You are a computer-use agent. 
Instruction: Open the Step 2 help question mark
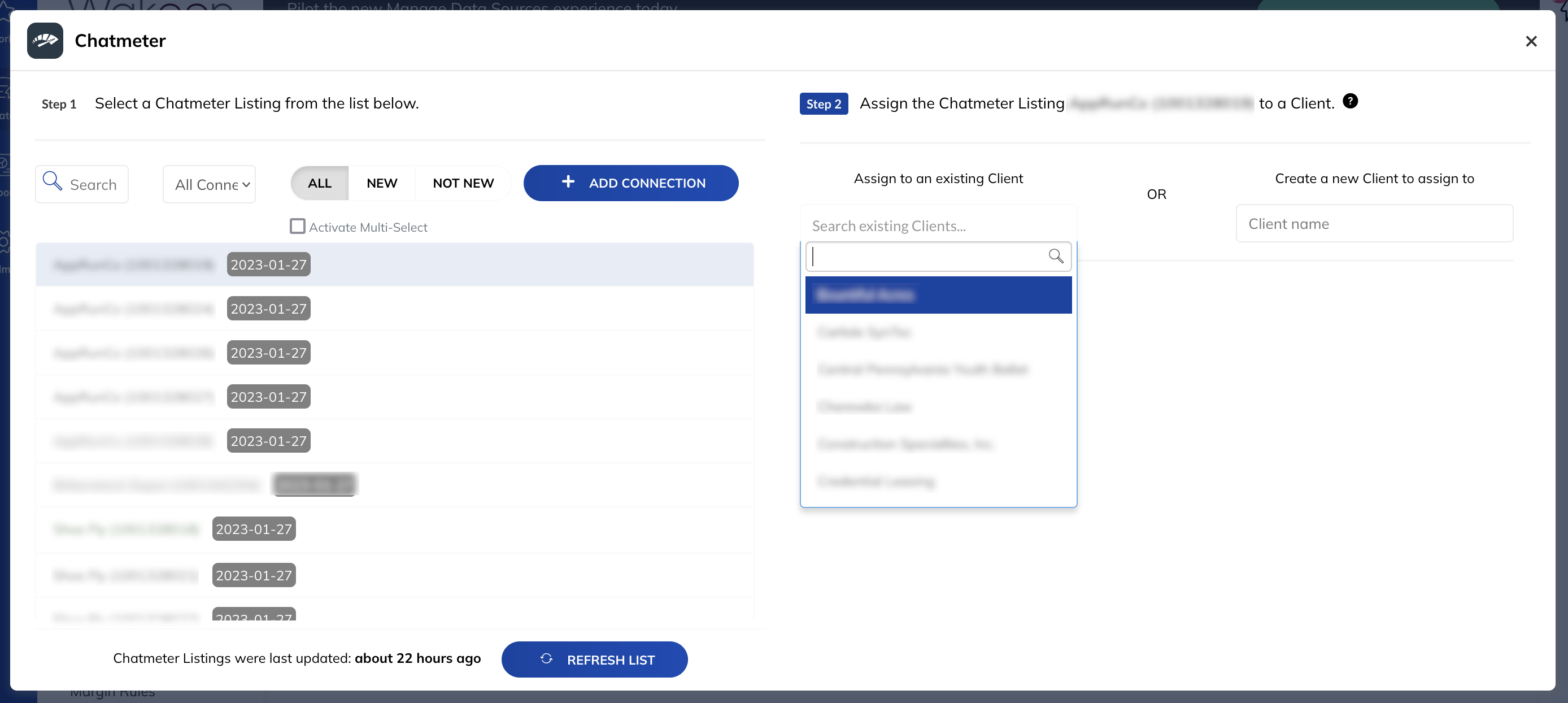1349,101
